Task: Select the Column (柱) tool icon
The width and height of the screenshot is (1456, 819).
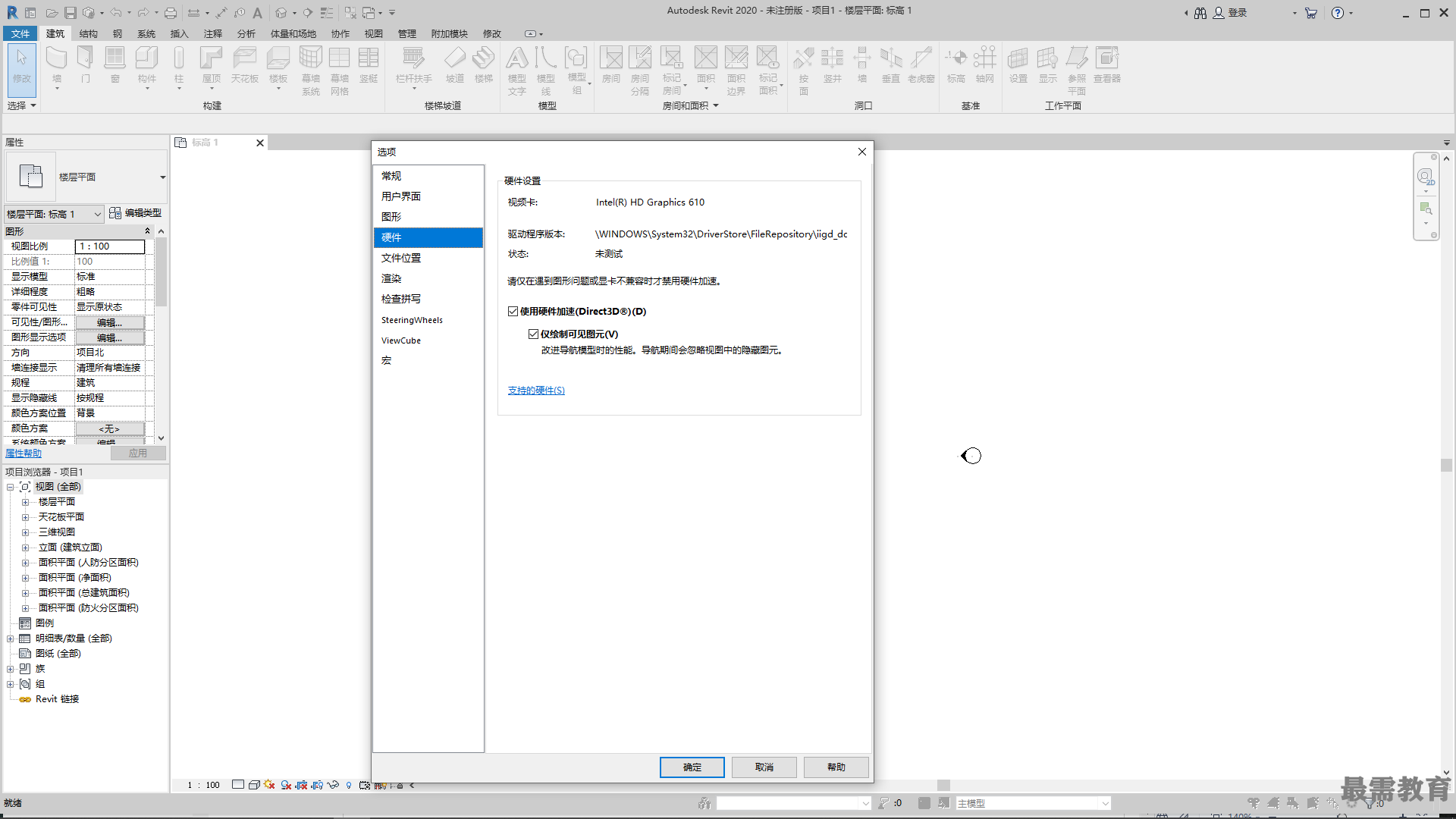Action: (x=179, y=59)
